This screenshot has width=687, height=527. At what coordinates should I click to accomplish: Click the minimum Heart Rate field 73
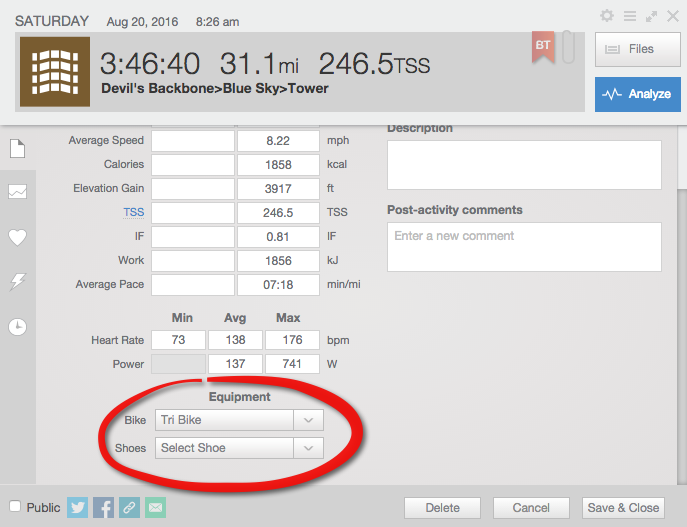[178, 340]
